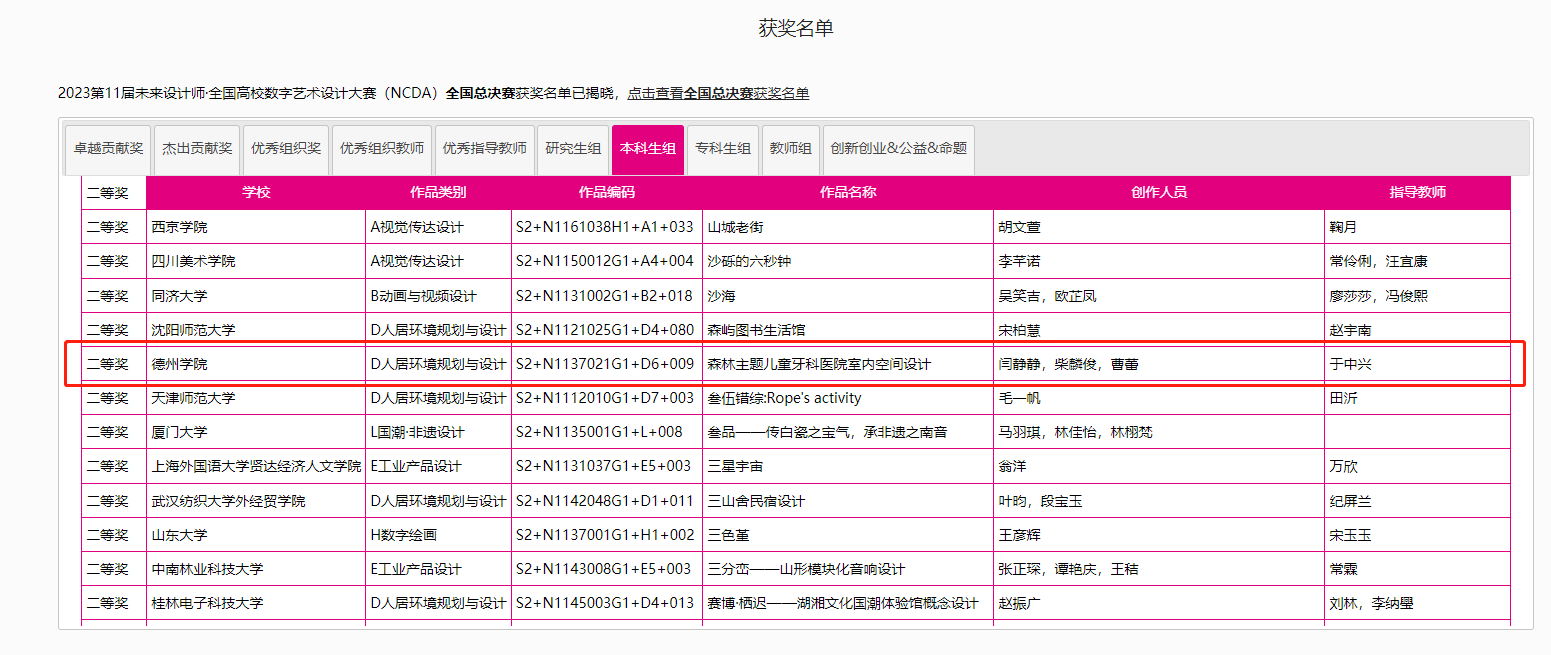
Task: Click the 作品编码 column header
Action: (x=606, y=192)
